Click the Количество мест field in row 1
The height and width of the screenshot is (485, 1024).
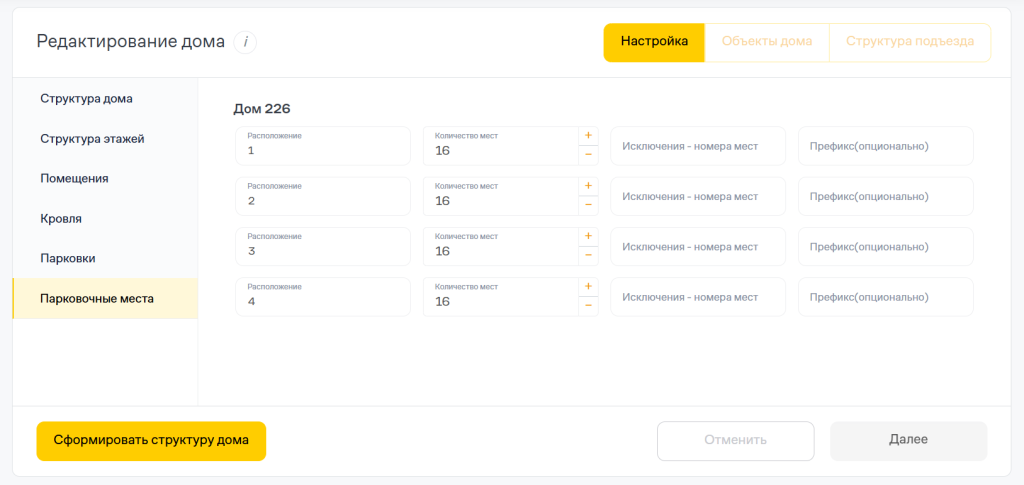tap(501, 146)
